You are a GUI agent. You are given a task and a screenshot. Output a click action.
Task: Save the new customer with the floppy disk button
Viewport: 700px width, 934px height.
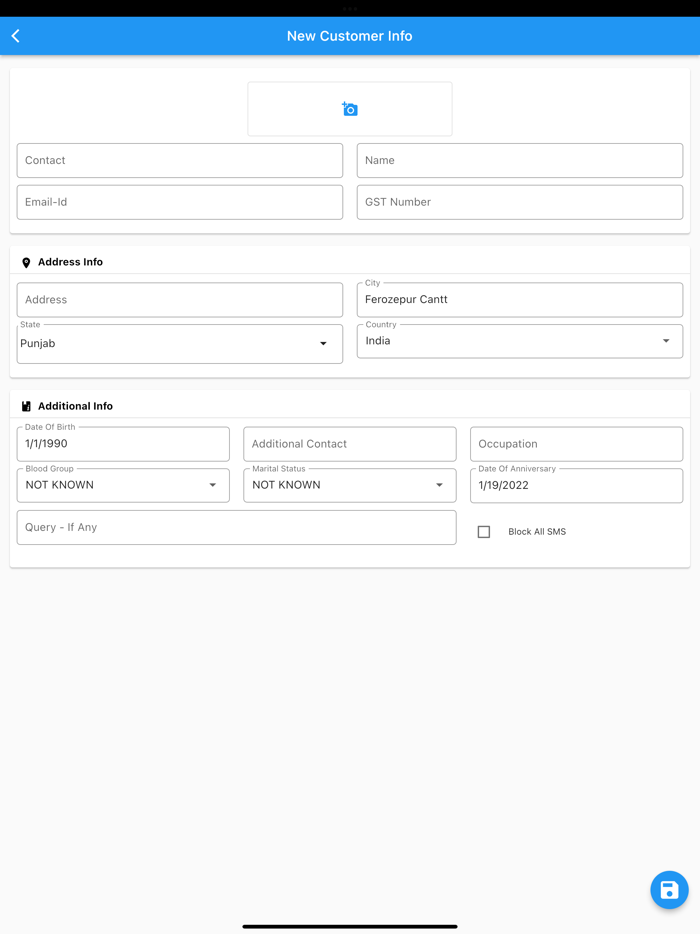pyautogui.click(x=669, y=889)
